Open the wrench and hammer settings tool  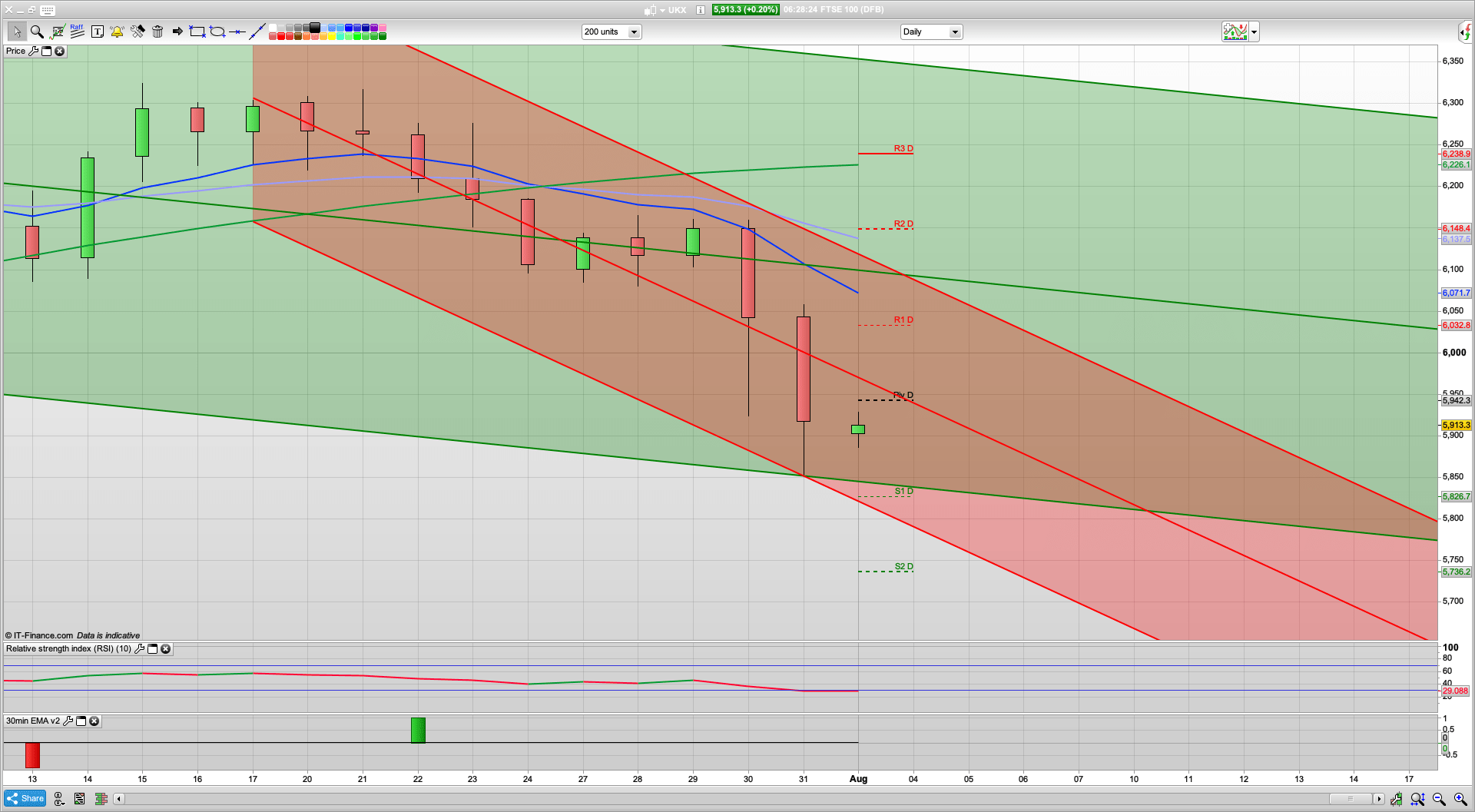pyautogui.click(x=138, y=31)
